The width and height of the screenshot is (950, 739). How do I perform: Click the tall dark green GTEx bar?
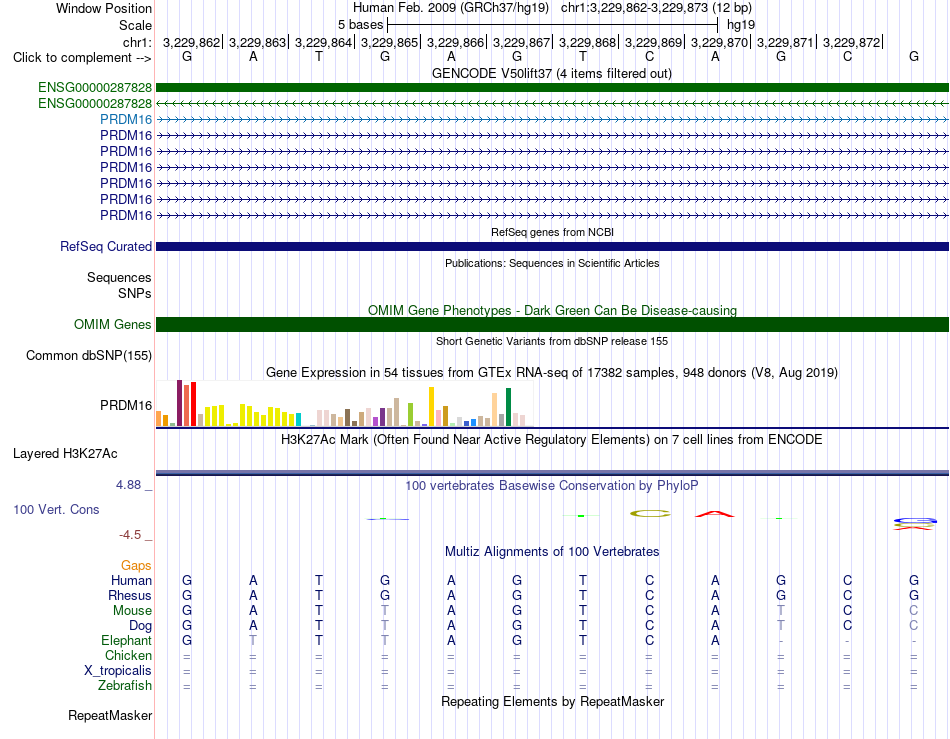tap(508, 407)
